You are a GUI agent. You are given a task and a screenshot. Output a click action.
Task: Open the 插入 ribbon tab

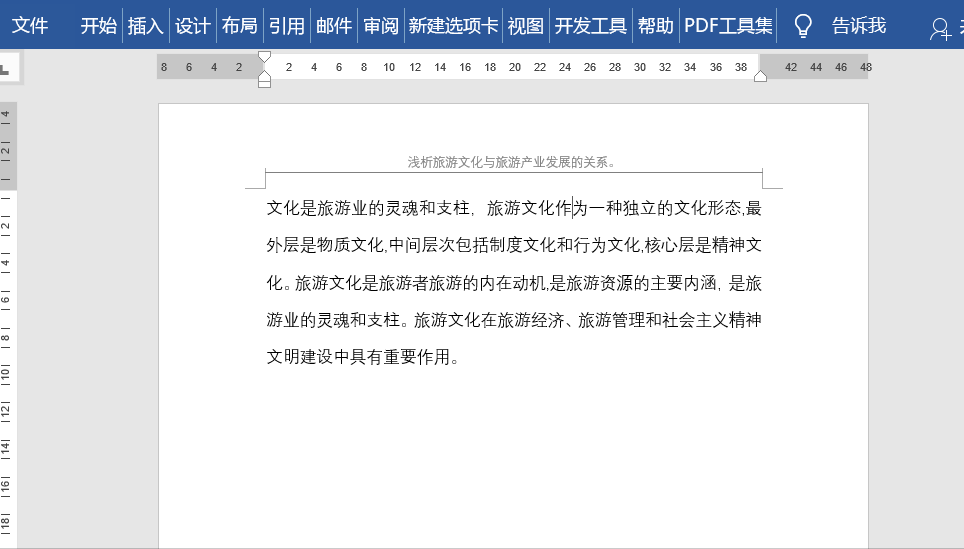pyautogui.click(x=146, y=25)
